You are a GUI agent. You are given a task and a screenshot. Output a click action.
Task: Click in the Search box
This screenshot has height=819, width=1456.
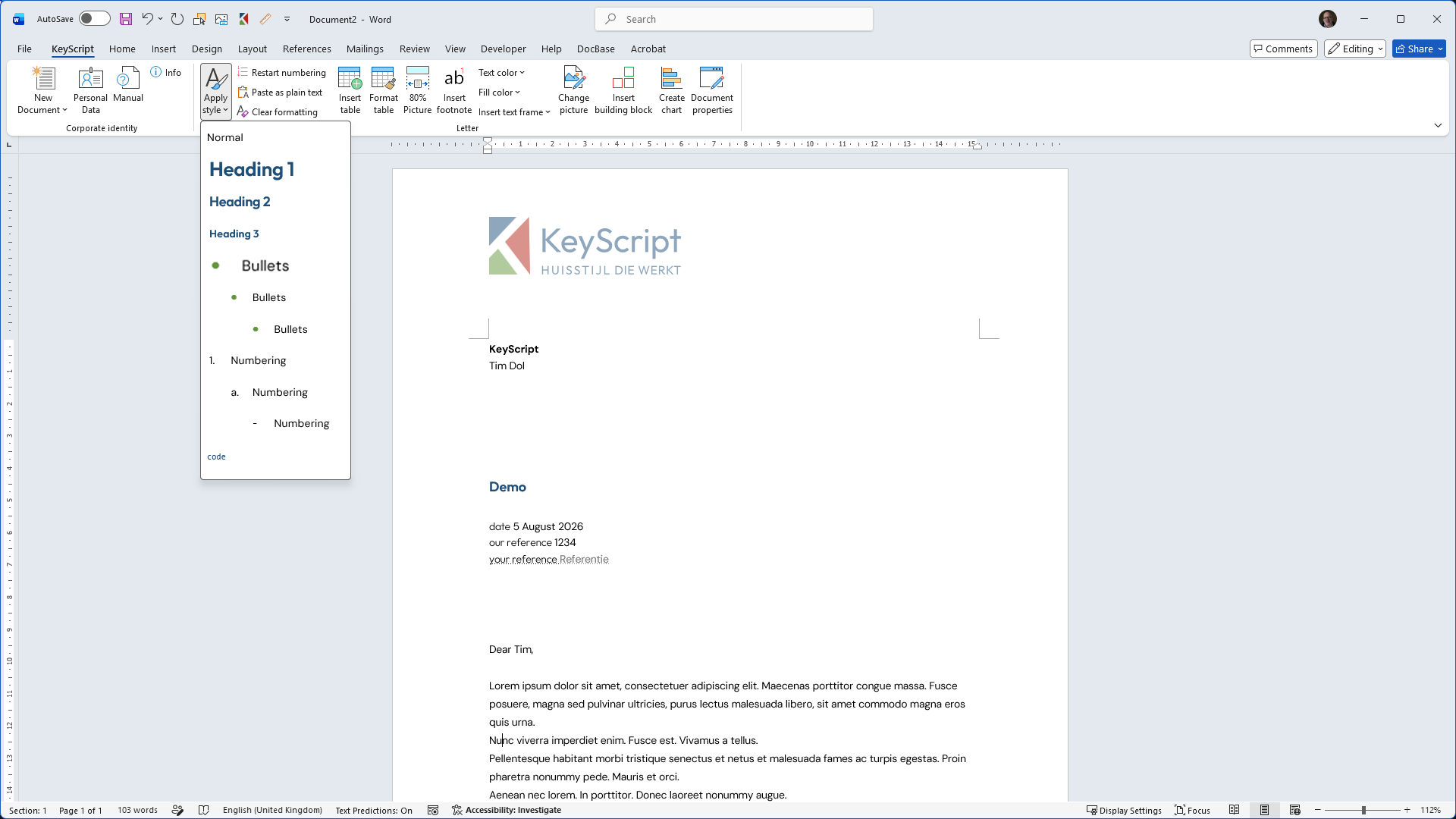(734, 19)
